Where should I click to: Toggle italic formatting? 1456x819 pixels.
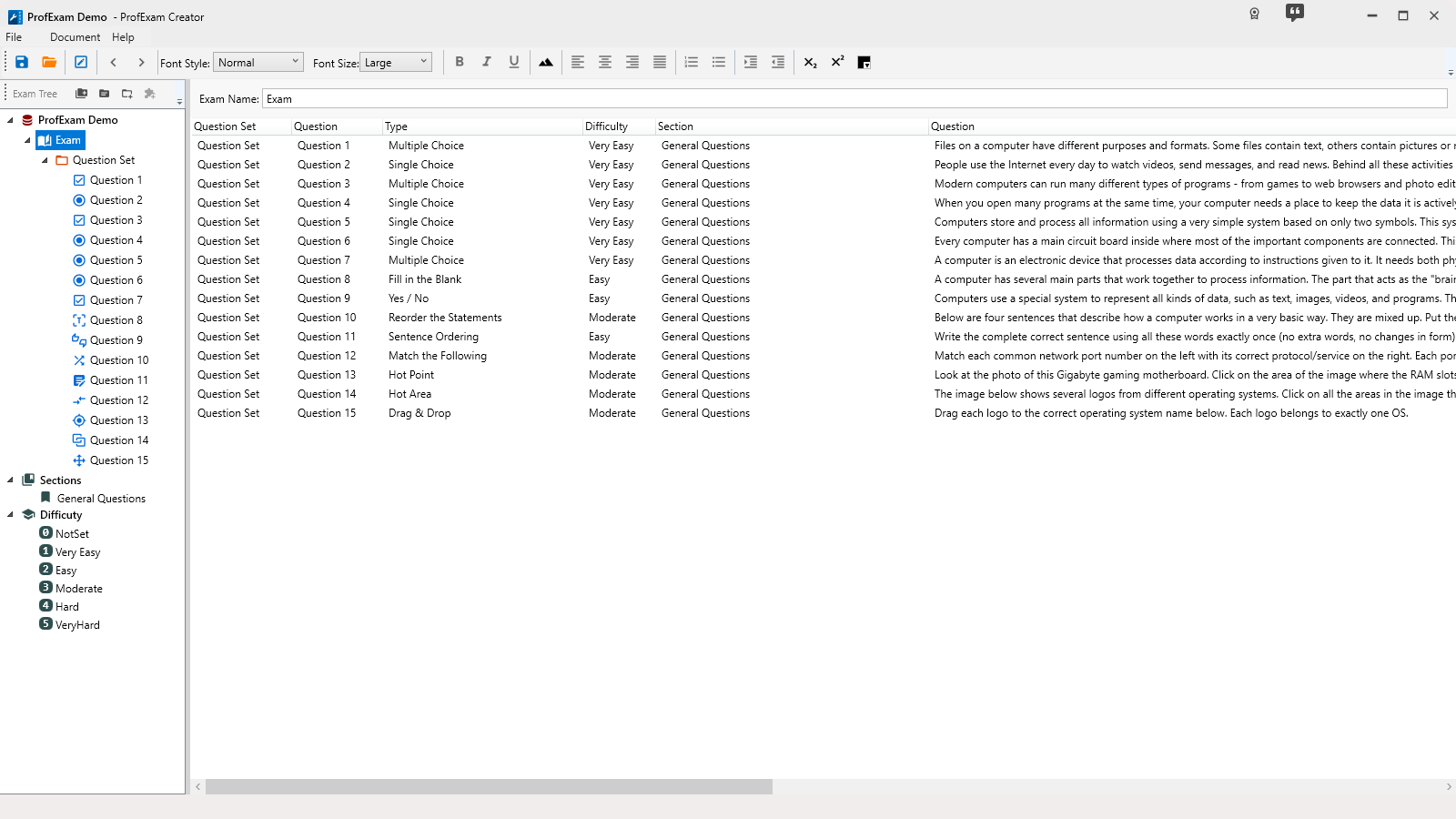pos(487,62)
